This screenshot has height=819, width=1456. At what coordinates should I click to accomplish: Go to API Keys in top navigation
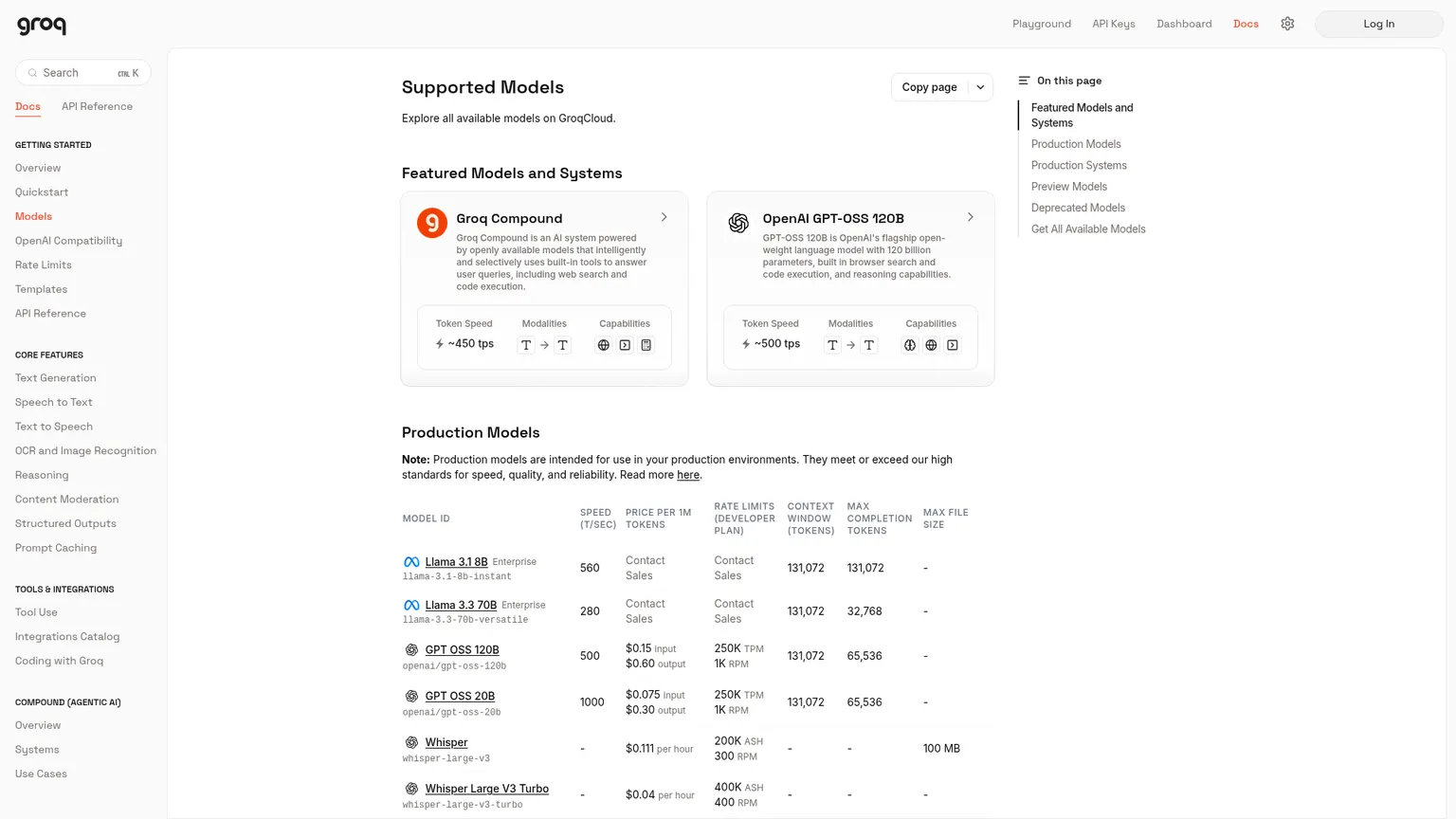coord(1114,24)
